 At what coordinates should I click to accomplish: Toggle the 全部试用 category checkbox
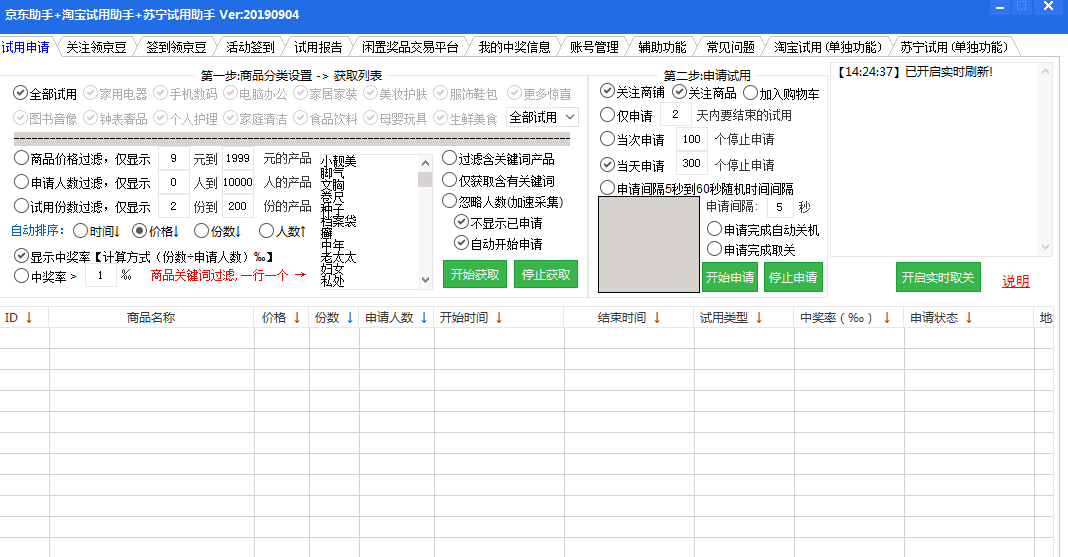45,93
